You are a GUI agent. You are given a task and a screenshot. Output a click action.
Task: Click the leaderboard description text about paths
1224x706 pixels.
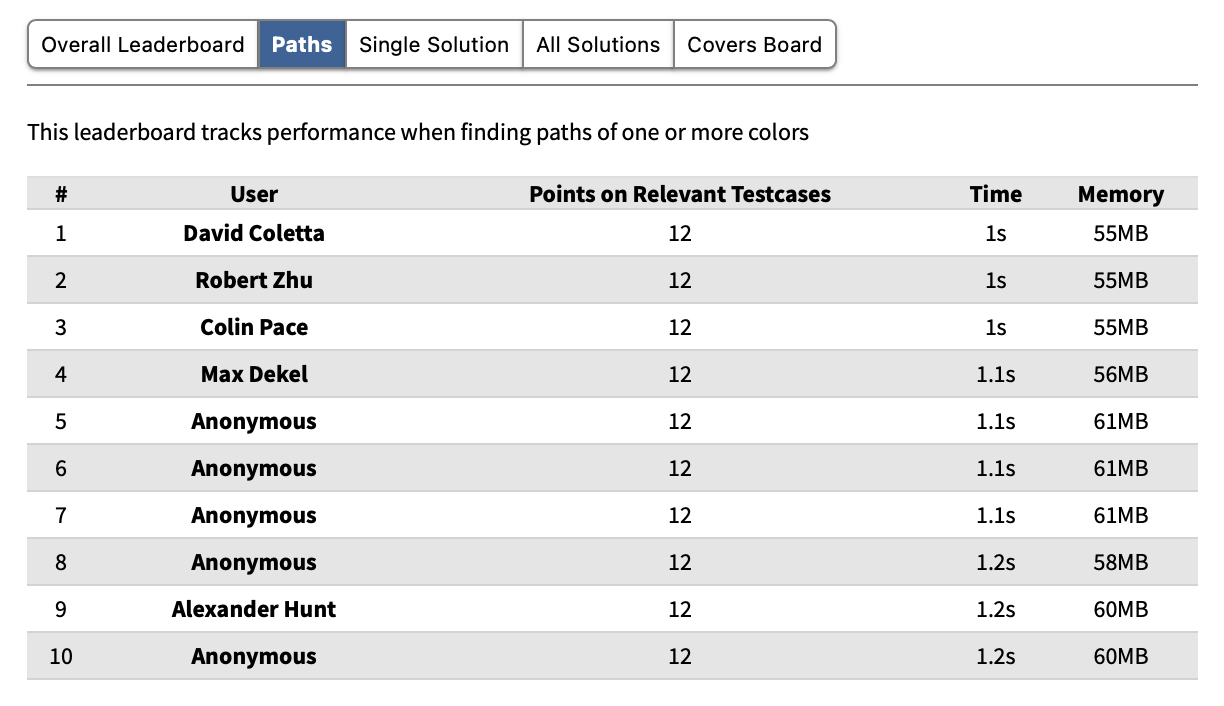[418, 132]
